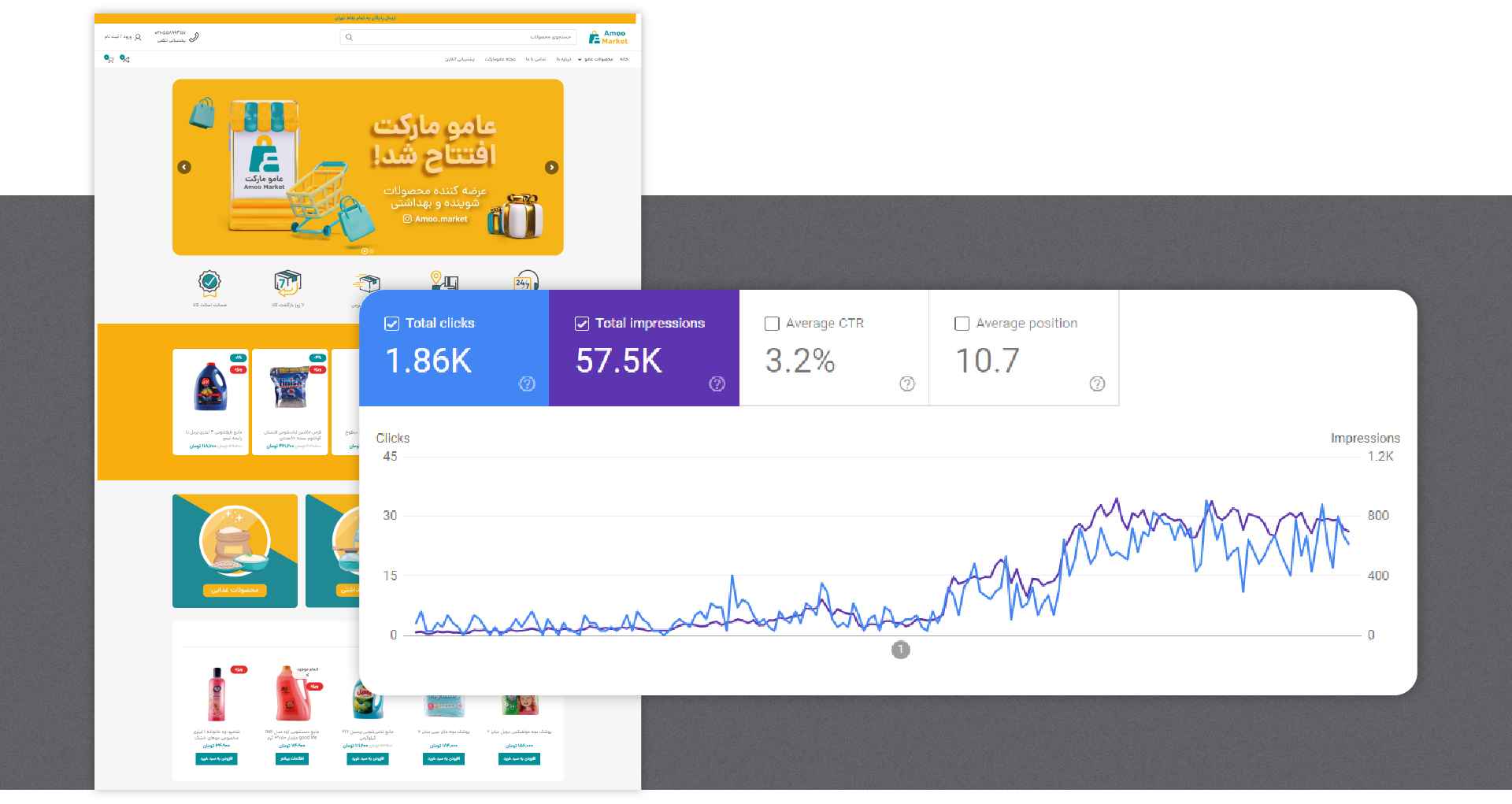Open the Contact us menu item
Screen dimensions: 1512x804
click(x=536, y=59)
